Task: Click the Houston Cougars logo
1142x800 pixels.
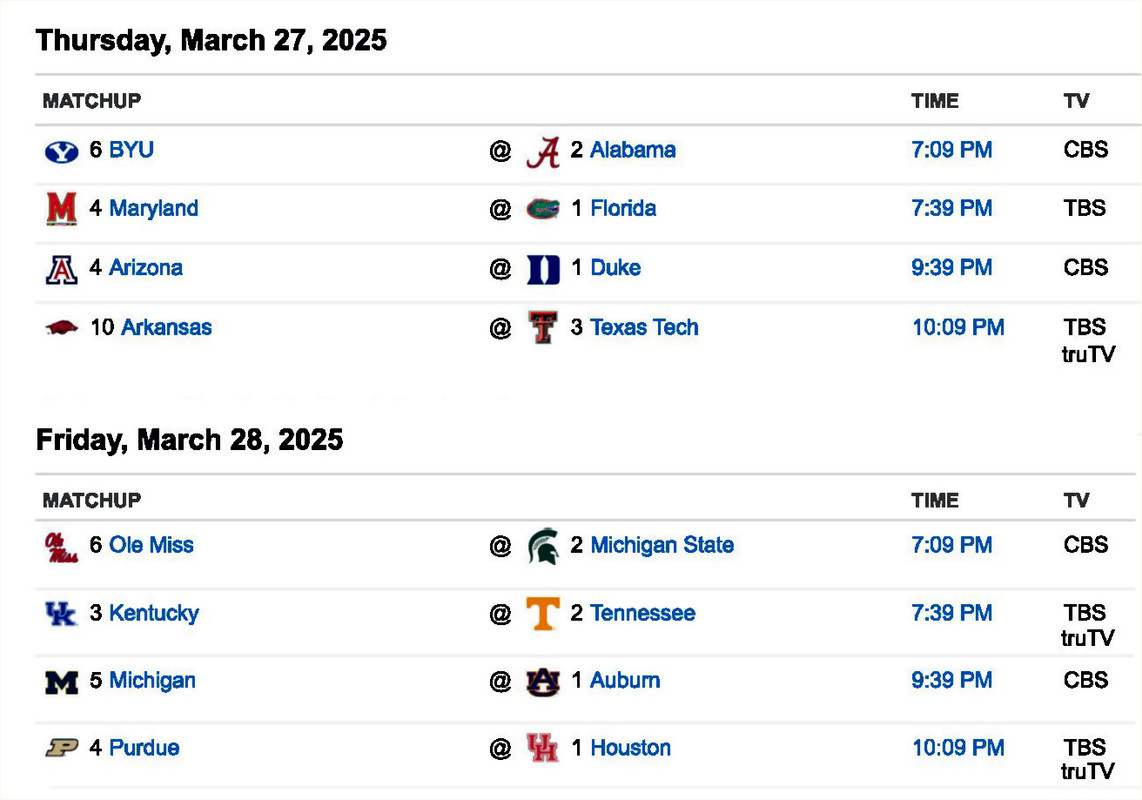Action: [543, 748]
